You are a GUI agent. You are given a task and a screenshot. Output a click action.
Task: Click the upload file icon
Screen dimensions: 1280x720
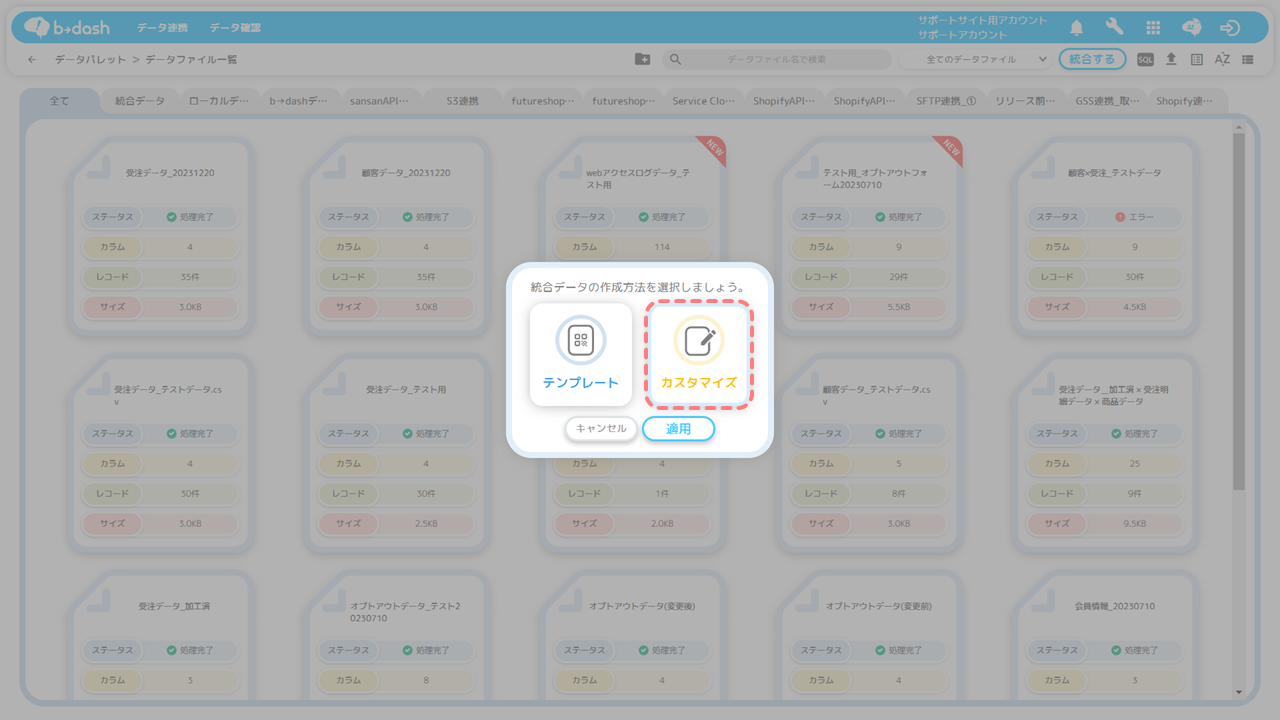(1171, 60)
